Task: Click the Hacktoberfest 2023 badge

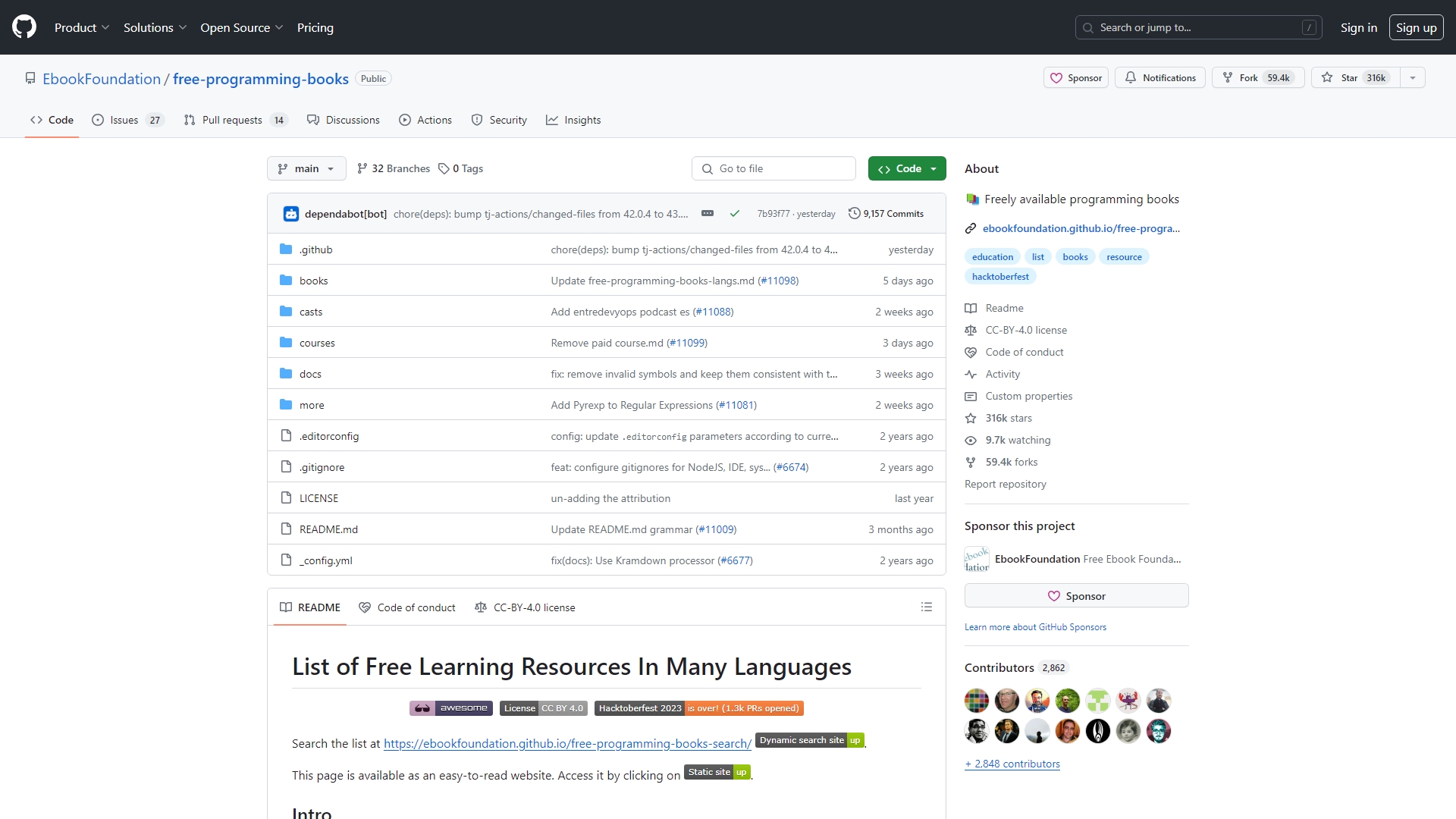Action: 699,708
